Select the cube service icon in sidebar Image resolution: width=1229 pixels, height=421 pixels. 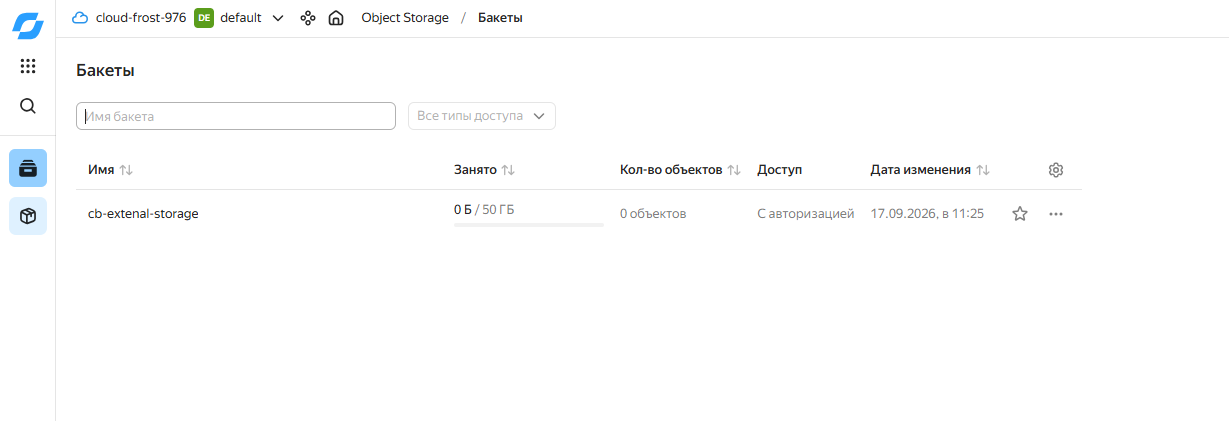point(28,216)
